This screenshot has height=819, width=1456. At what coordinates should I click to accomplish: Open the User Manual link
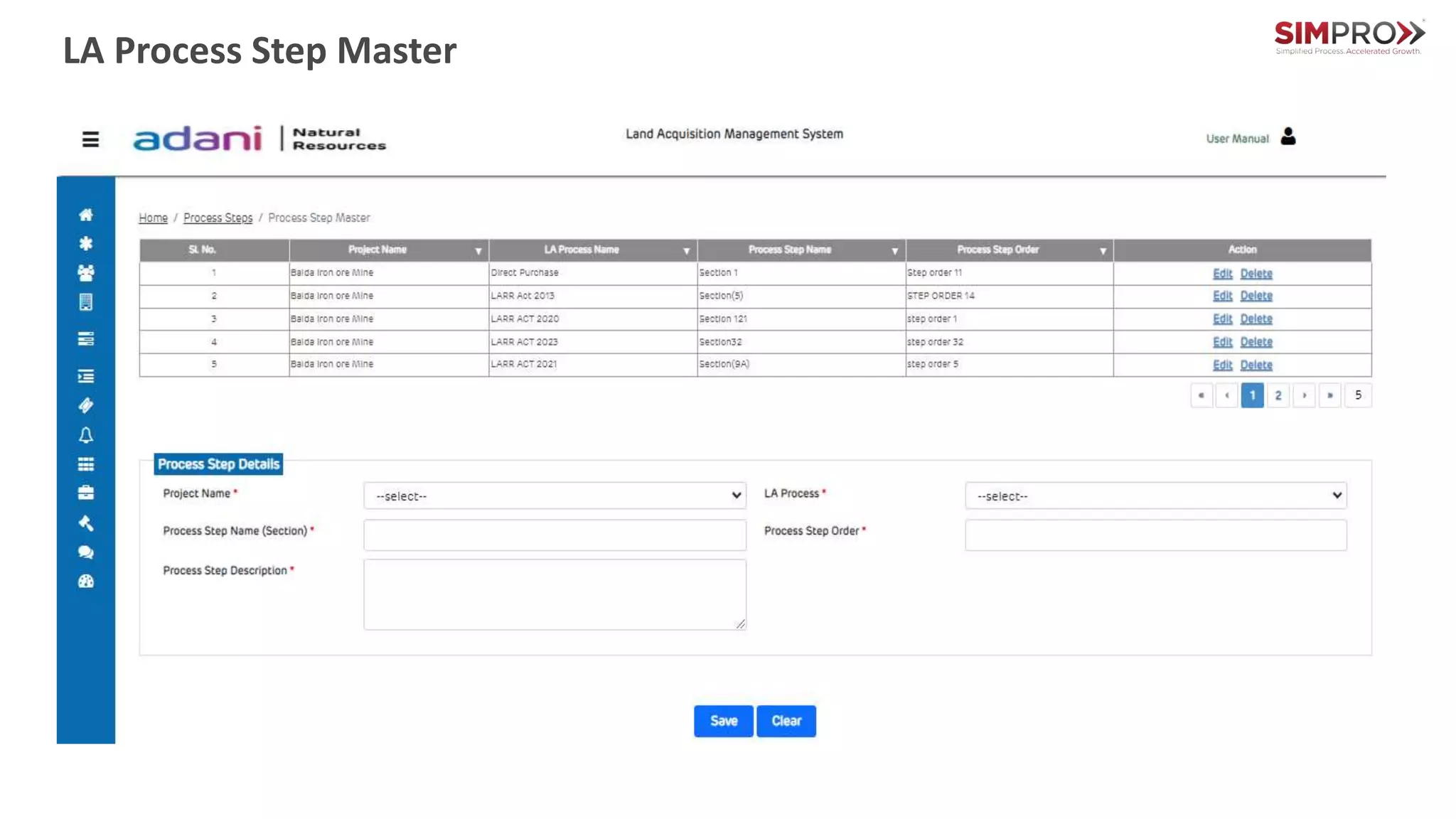click(1237, 139)
